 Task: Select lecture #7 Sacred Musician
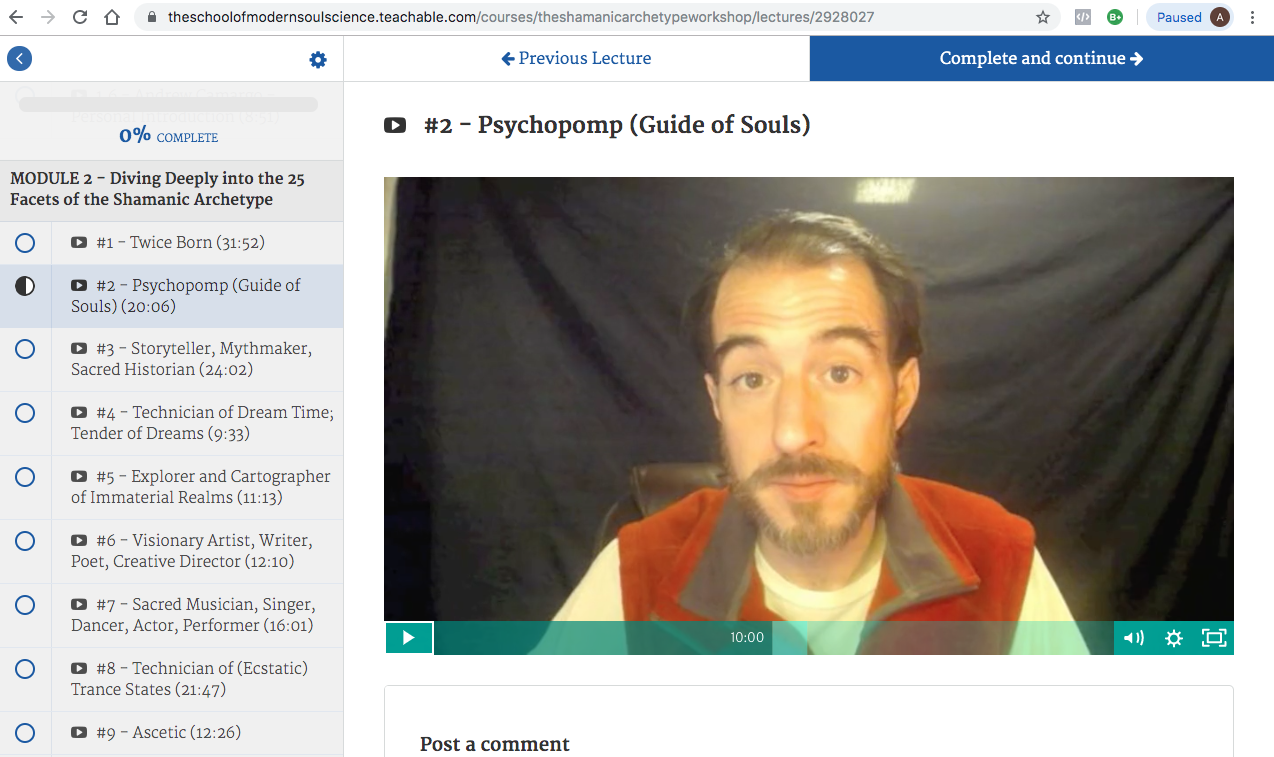(x=192, y=615)
